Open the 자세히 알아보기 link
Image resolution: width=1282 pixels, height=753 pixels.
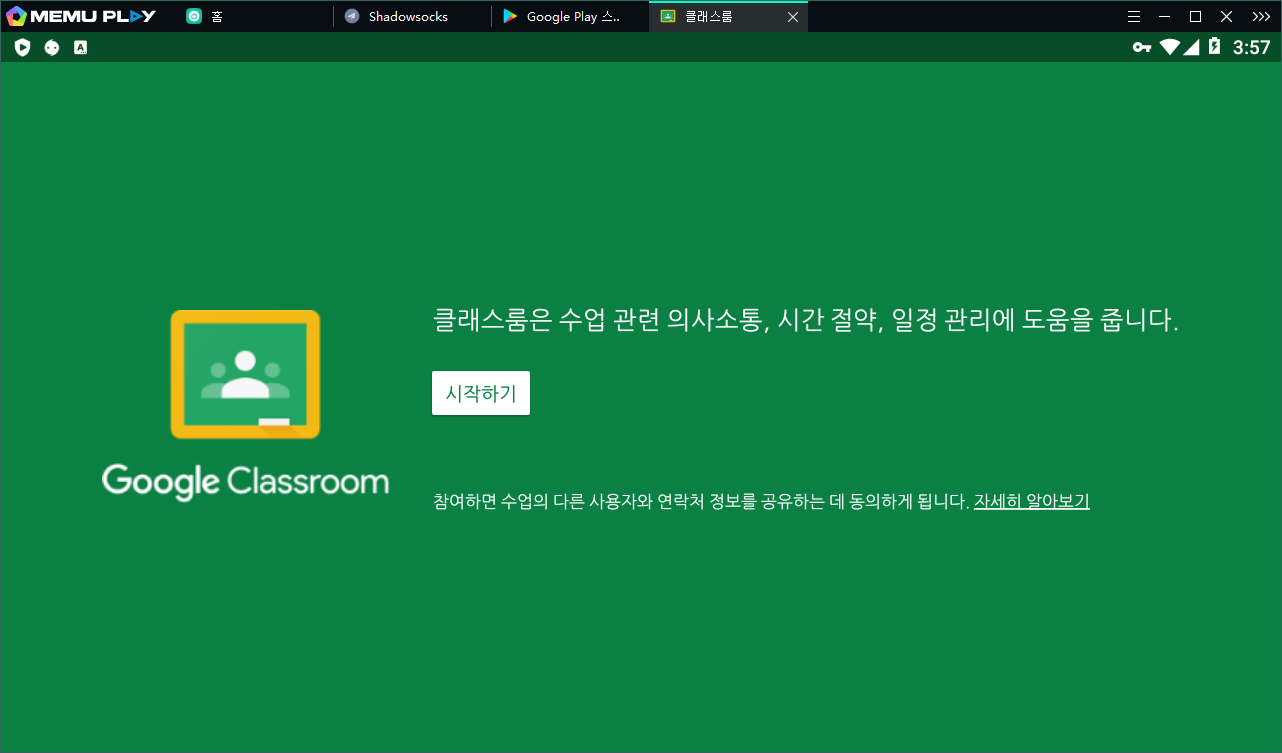click(x=1031, y=501)
